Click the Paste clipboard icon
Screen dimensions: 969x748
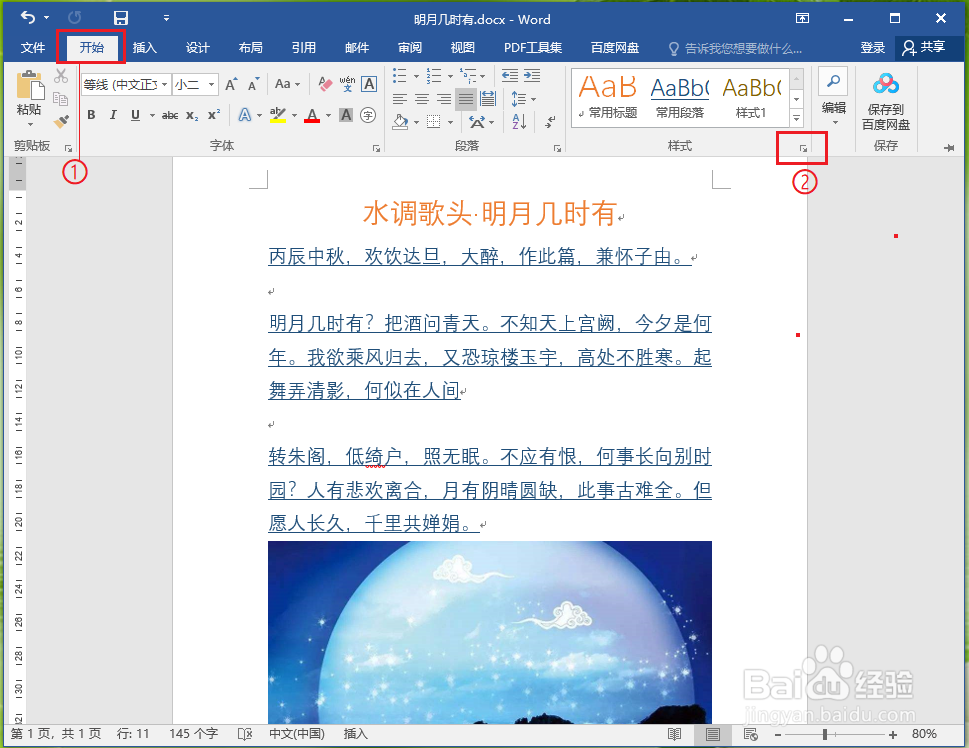29,85
